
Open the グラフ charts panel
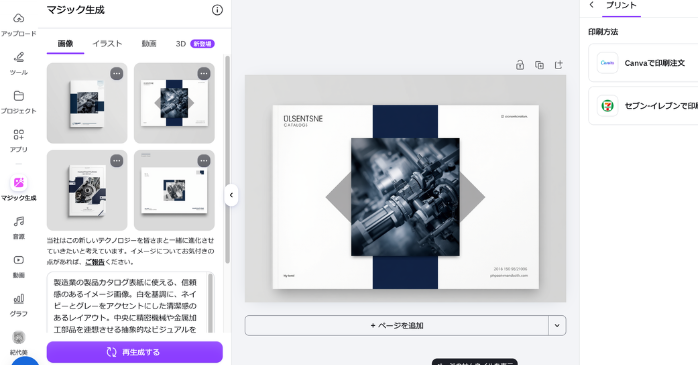point(18,304)
